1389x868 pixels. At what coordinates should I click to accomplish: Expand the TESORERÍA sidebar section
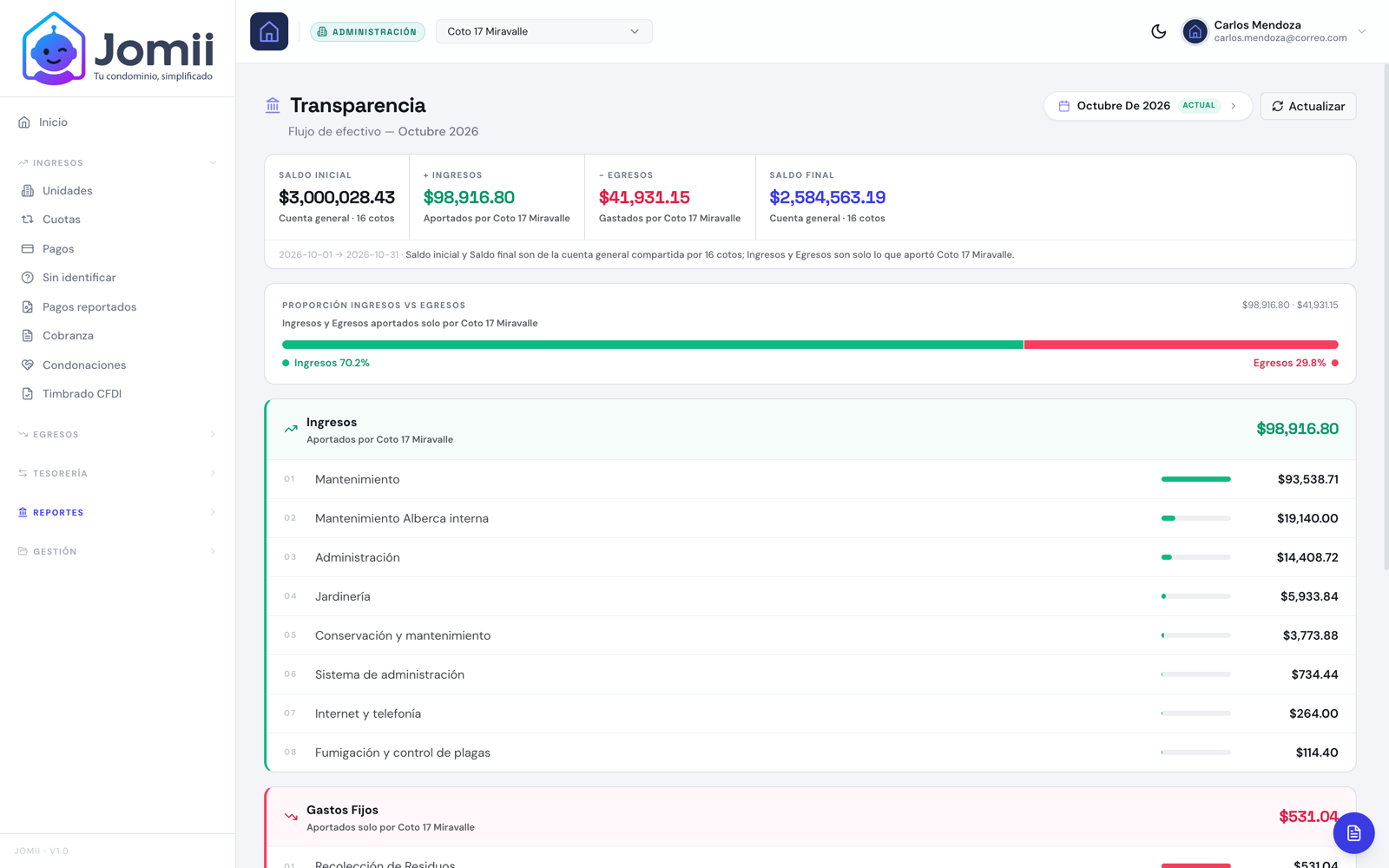[117, 474]
